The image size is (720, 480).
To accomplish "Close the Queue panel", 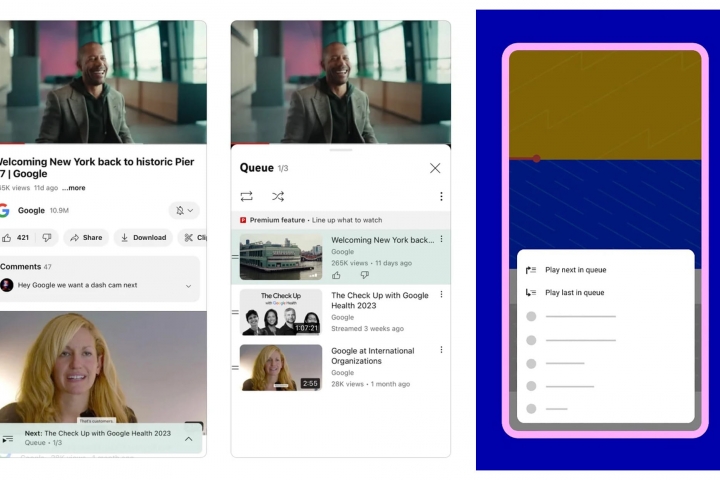I will (x=435, y=168).
